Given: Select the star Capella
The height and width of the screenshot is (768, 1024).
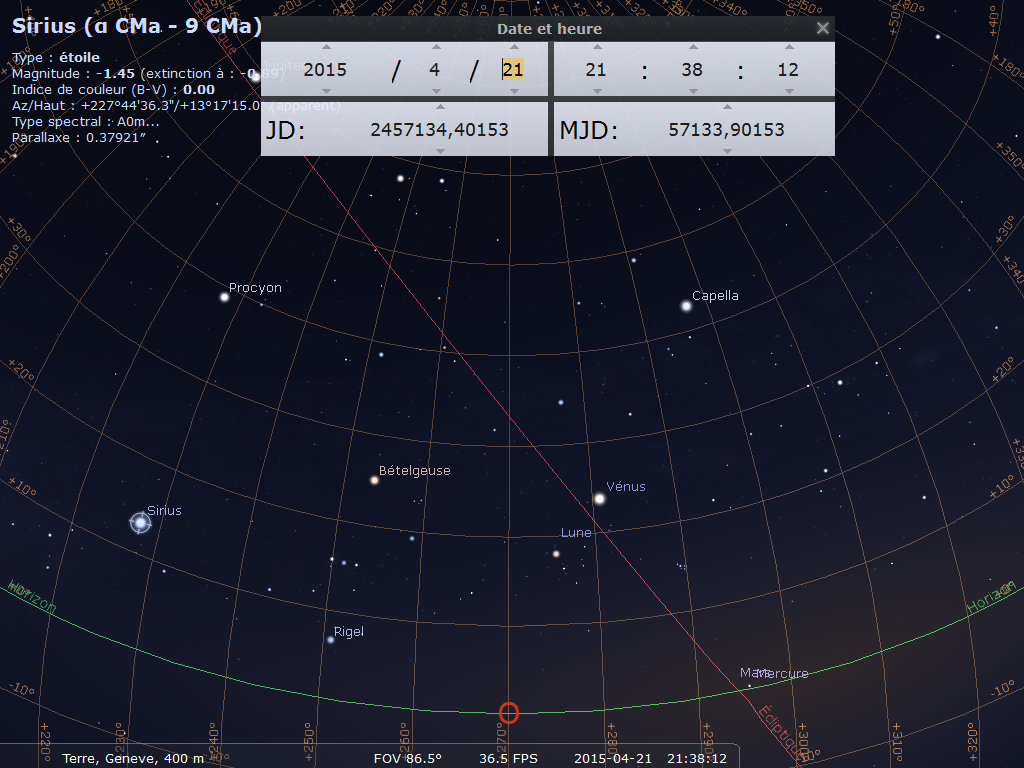Looking at the screenshot, I should 686,306.
